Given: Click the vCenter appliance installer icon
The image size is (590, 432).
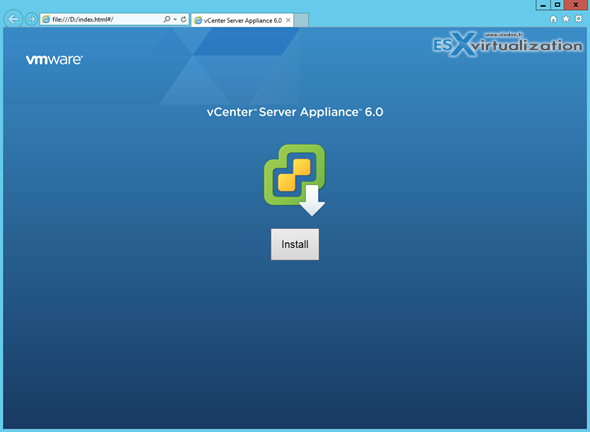Looking at the screenshot, I should click(295, 180).
